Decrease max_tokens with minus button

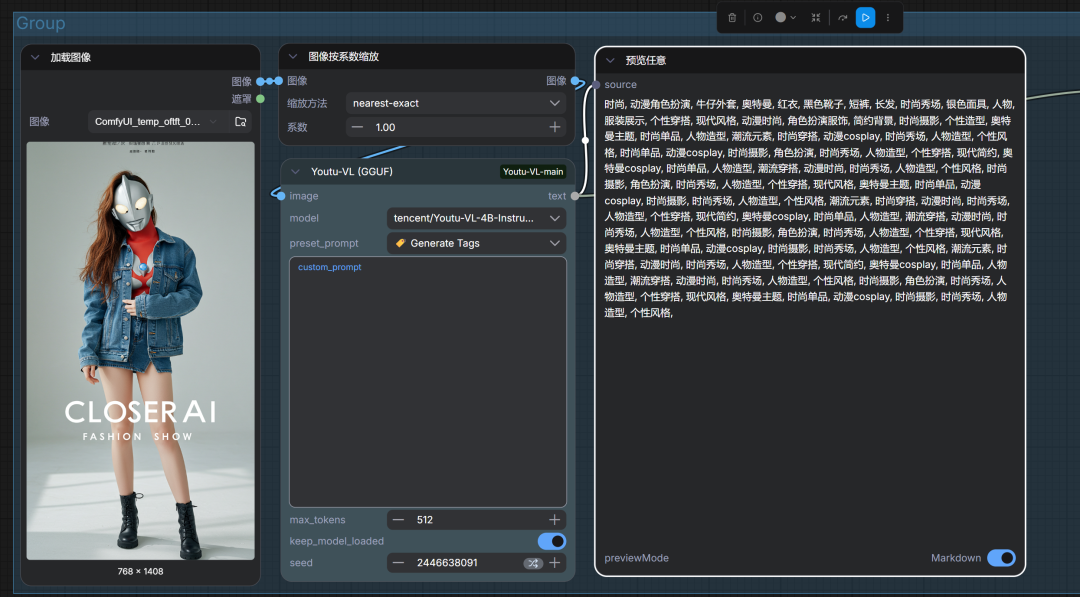[398, 520]
